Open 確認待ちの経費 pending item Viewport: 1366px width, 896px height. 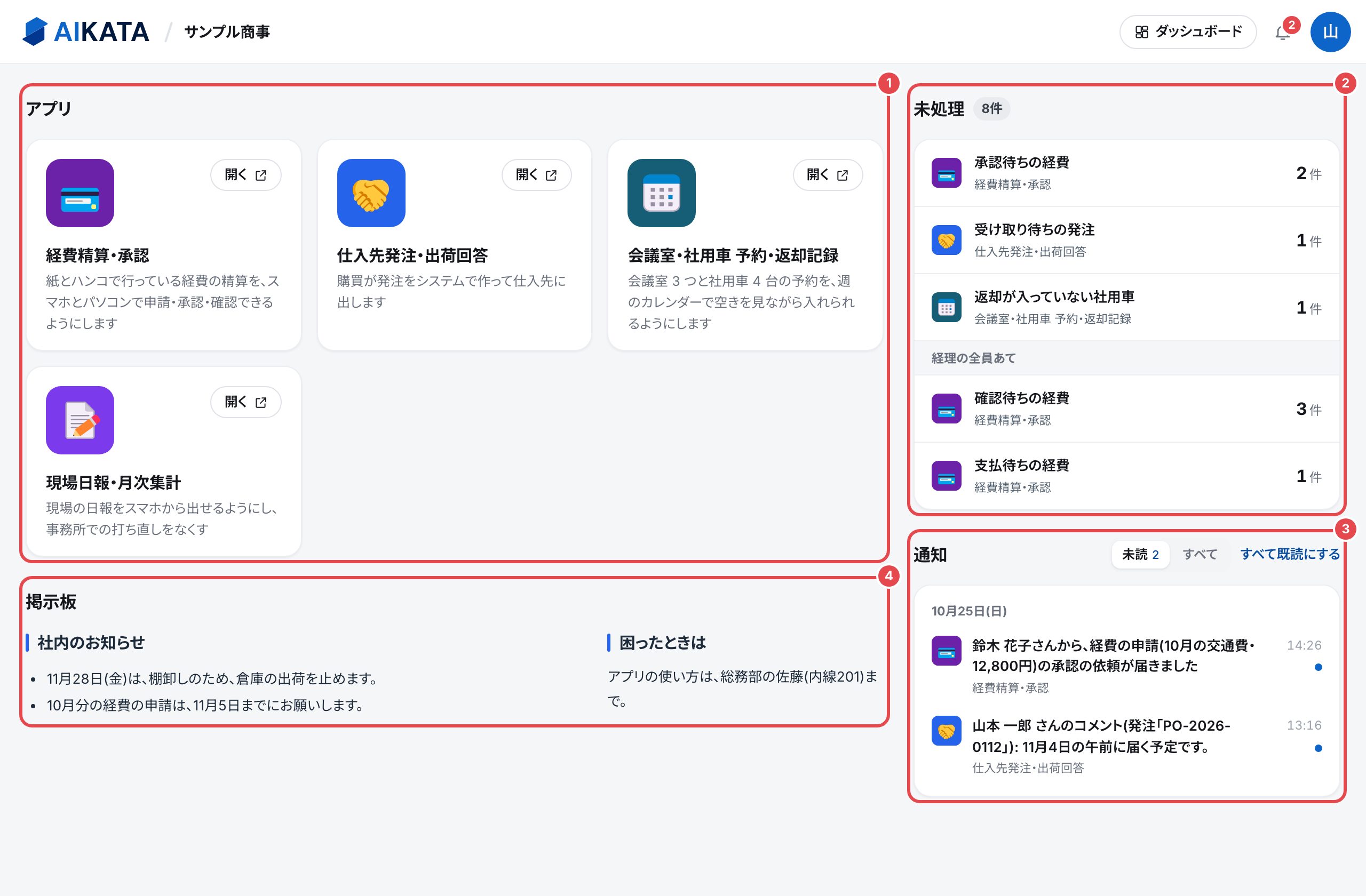pos(1126,409)
